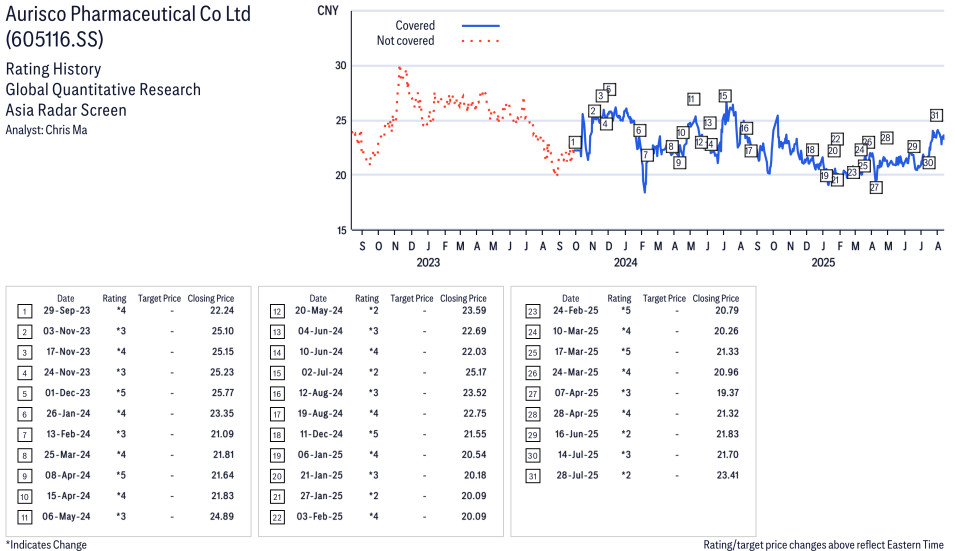The height and width of the screenshot is (551, 955).
Task: Select chart marker 28 on the chart
Action: click(887, 138)
